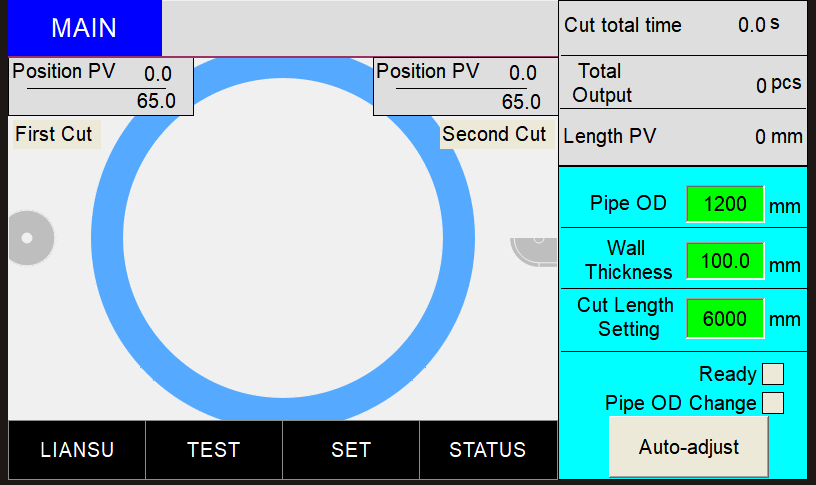Switch to the TEST tab
The image size is (816, 485).
click(214, 450)
